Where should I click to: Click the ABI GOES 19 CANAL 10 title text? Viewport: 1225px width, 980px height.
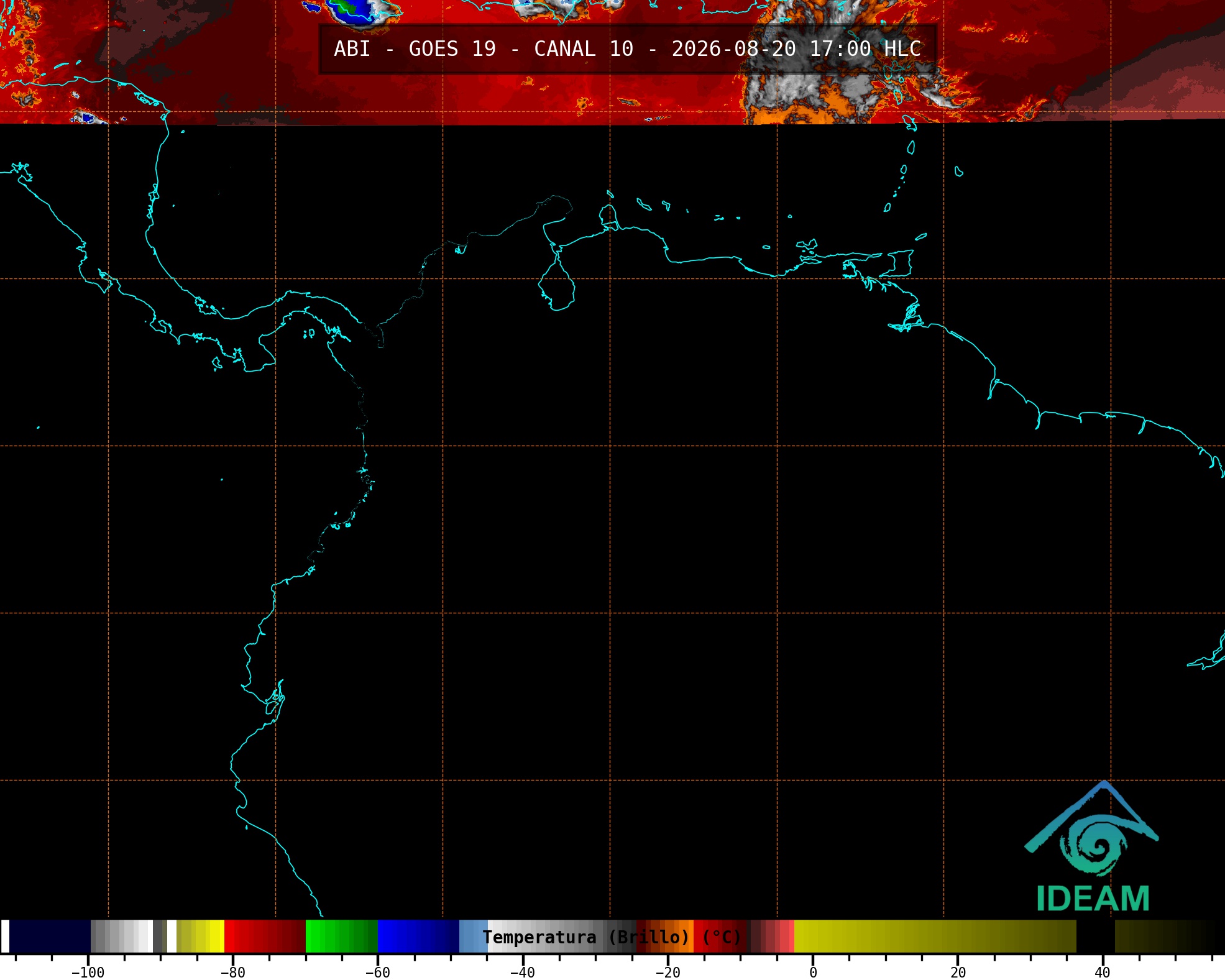click(x=627, y=49)
